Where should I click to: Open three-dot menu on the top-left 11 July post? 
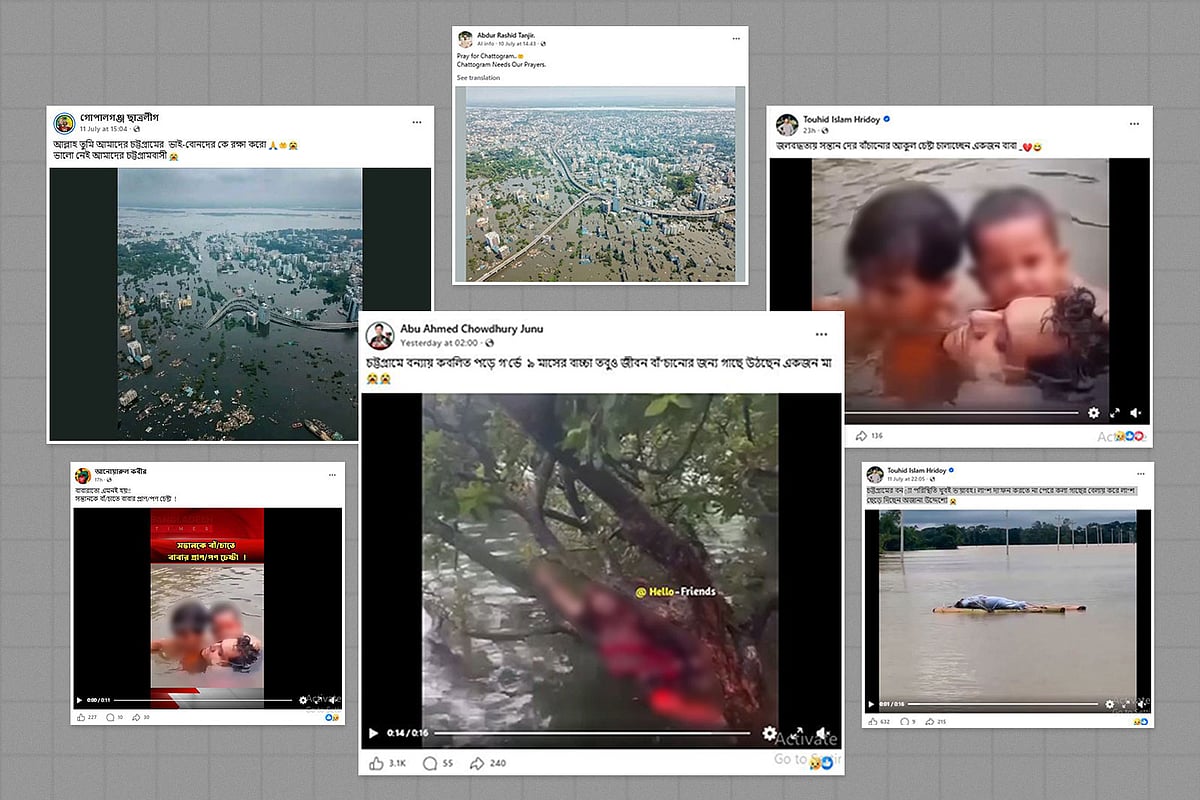pyautogui.click(x=416, y=122)
